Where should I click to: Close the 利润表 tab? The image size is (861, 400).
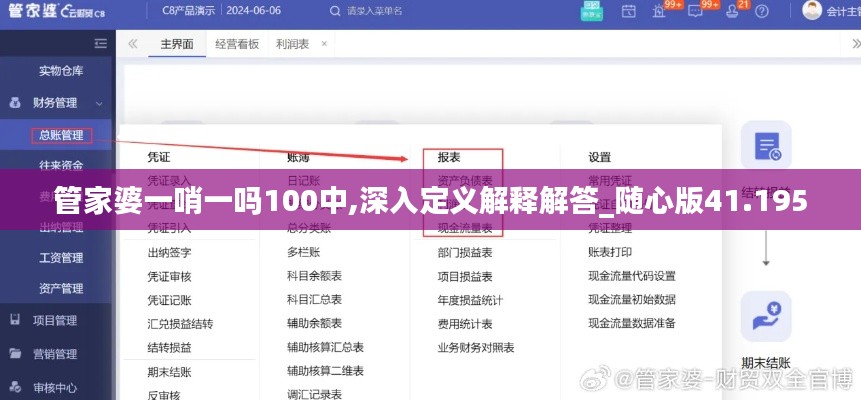pos(324,43)
